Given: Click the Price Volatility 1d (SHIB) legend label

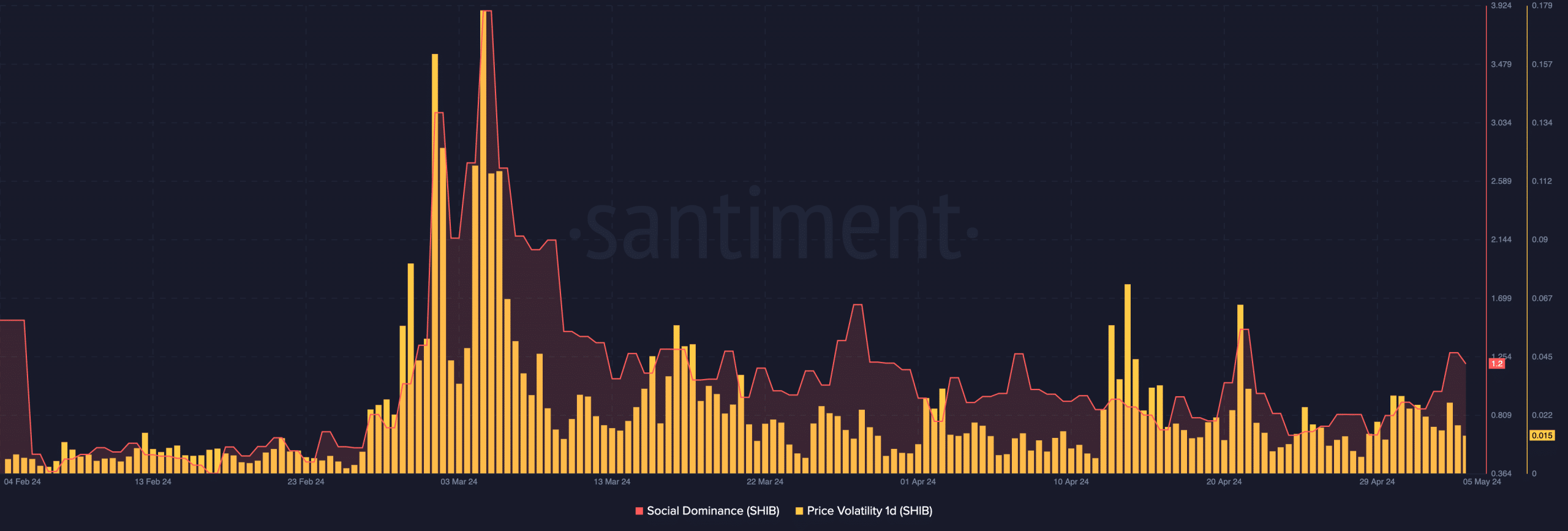Looking at the screenshot, I should point(870,511).
